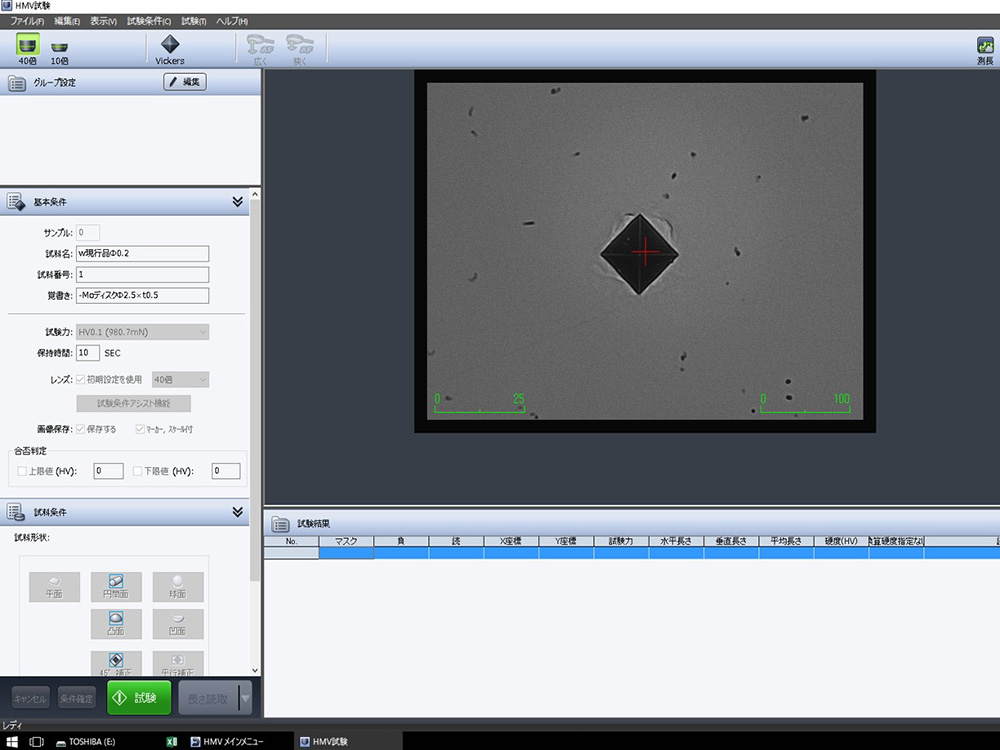1000x750 pixels.
Task: Pick the 凸面 sample shape icon
Action: coord(116,623)
